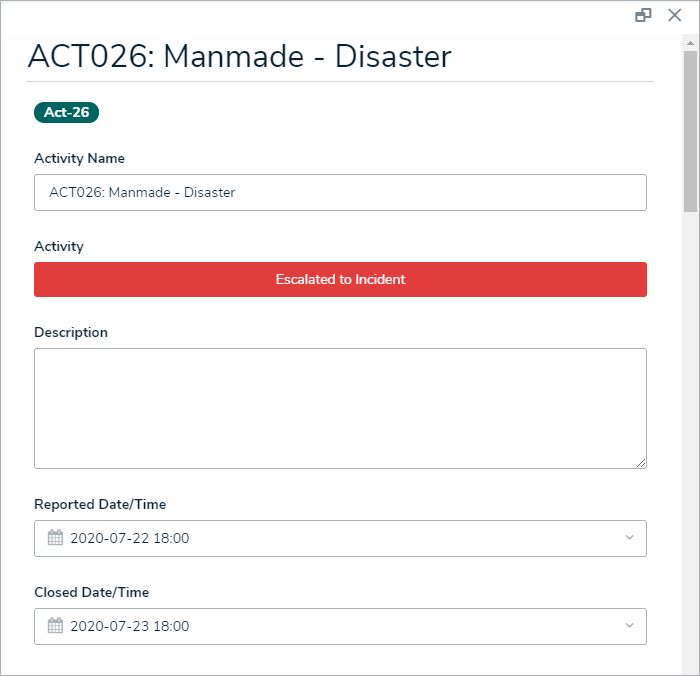700x676 pixels.
Task: Expand the Reported Date/Time dropdown arrow
Action: tap(629, 538)
